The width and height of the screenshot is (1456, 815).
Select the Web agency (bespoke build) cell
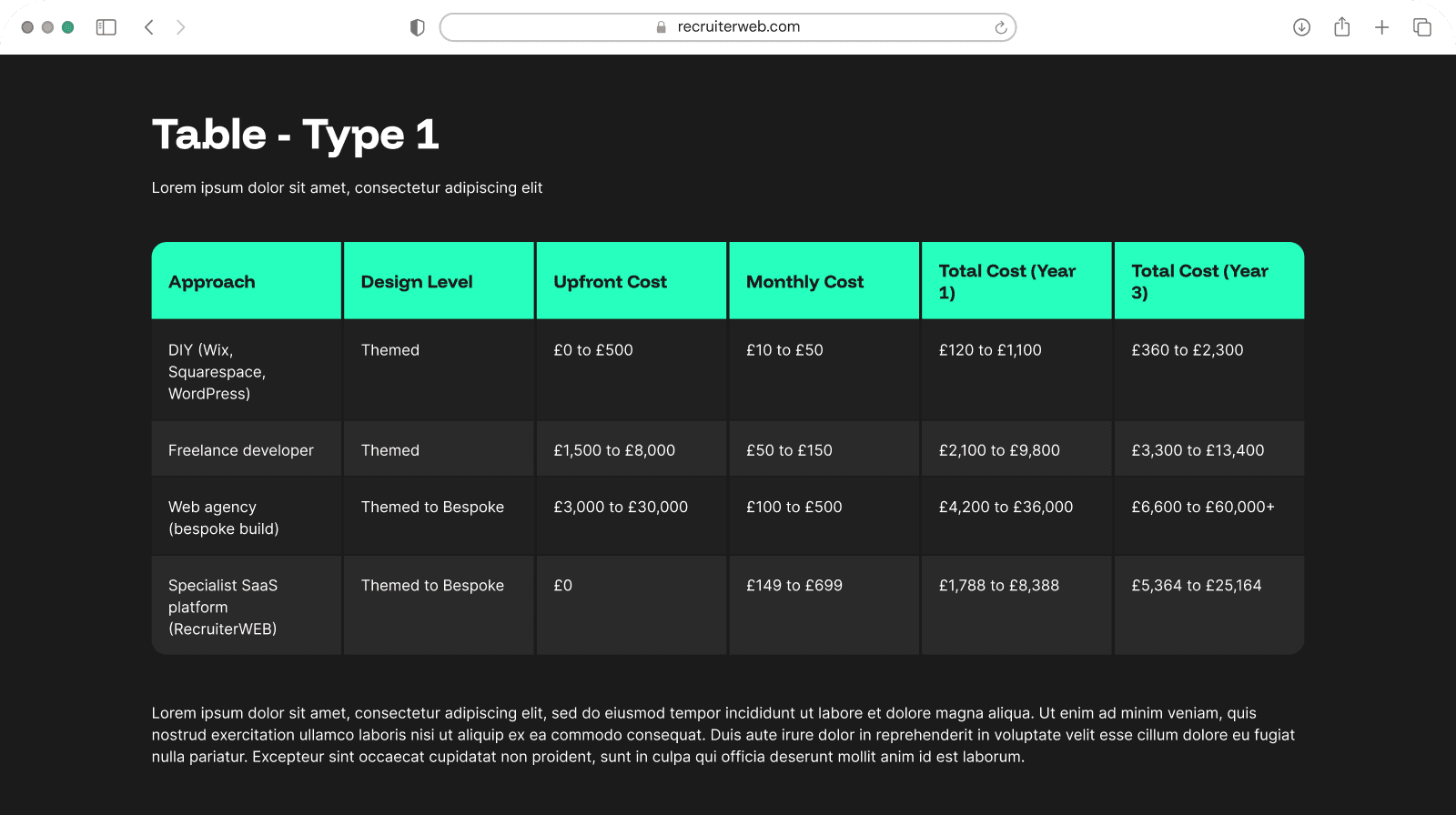point(247,517)
